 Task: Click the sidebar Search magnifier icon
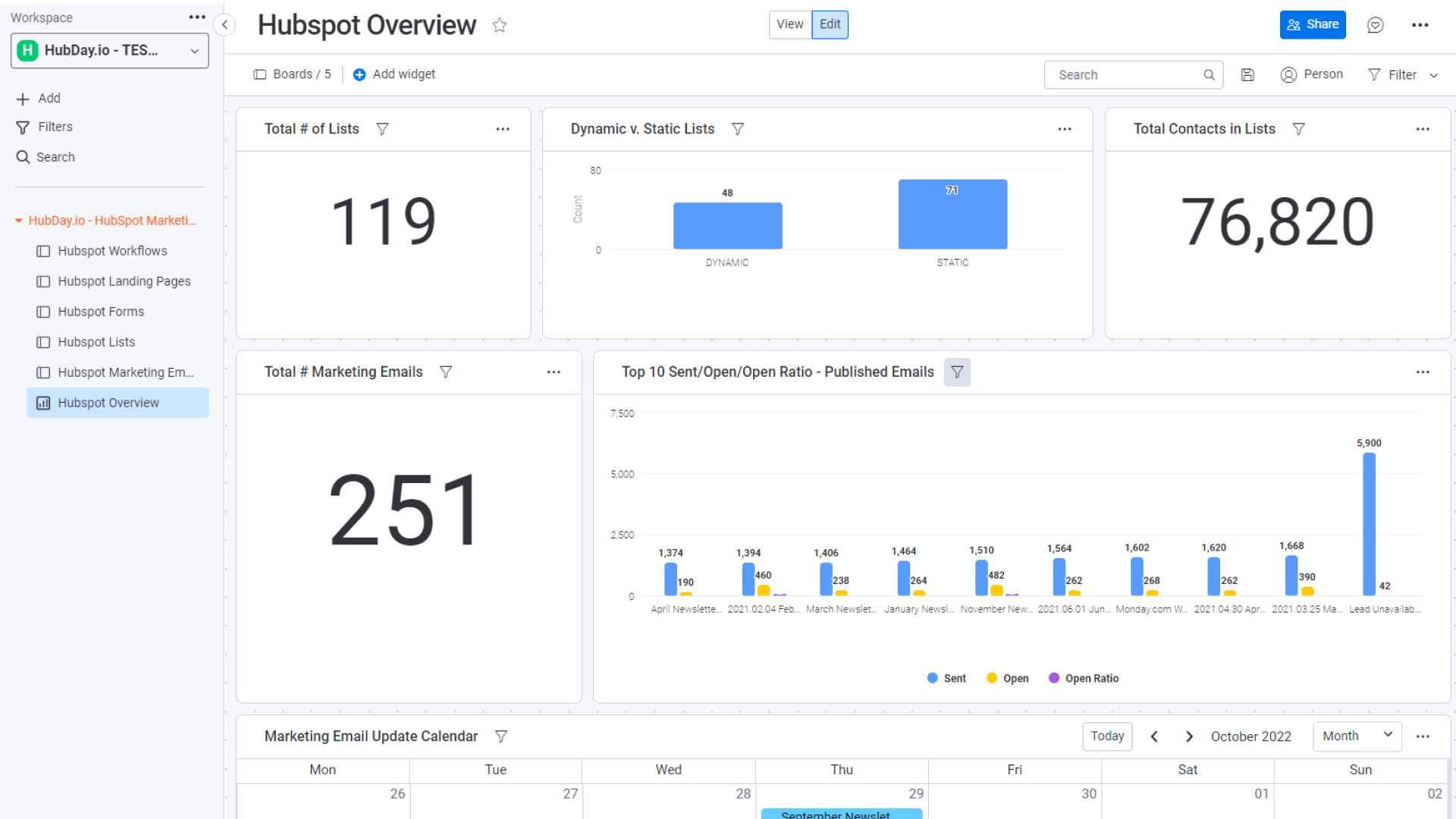click(x=23, y=157)
